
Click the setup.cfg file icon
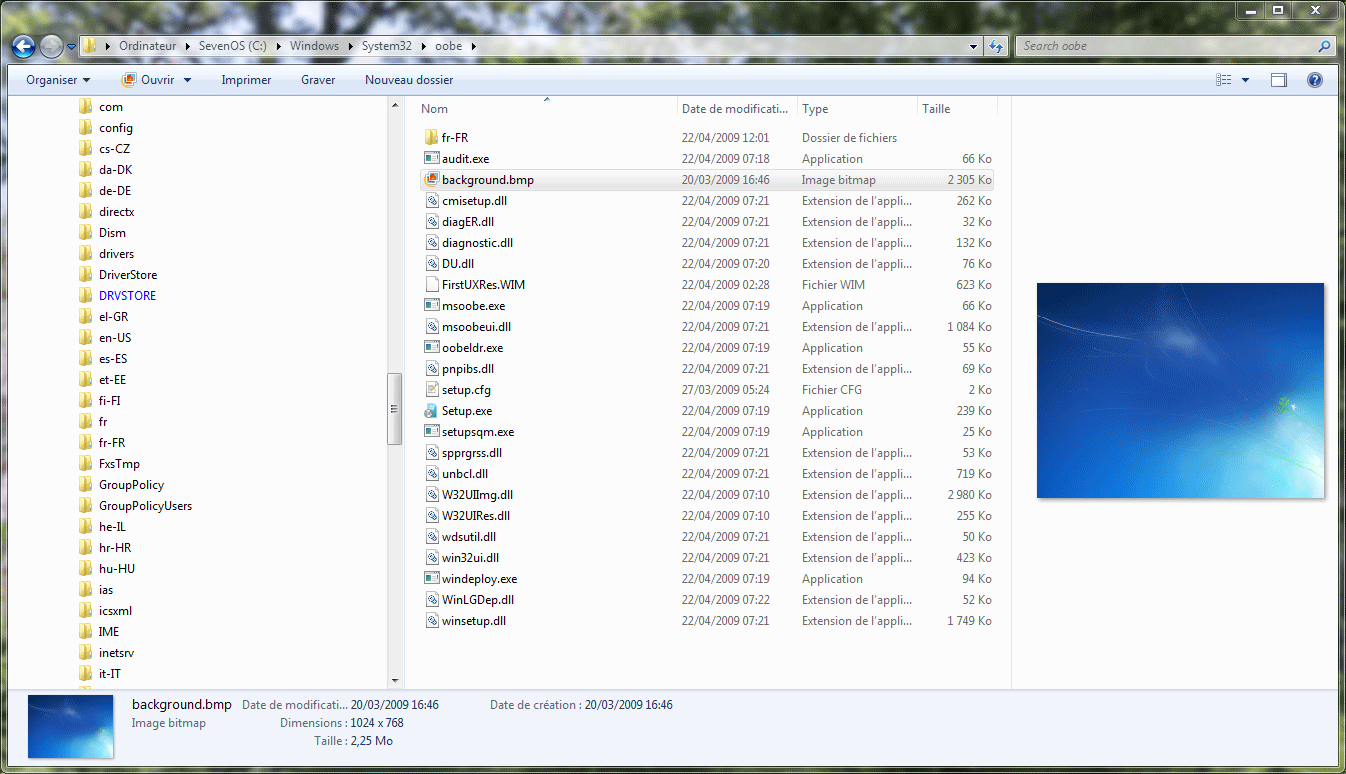[431, 390]
